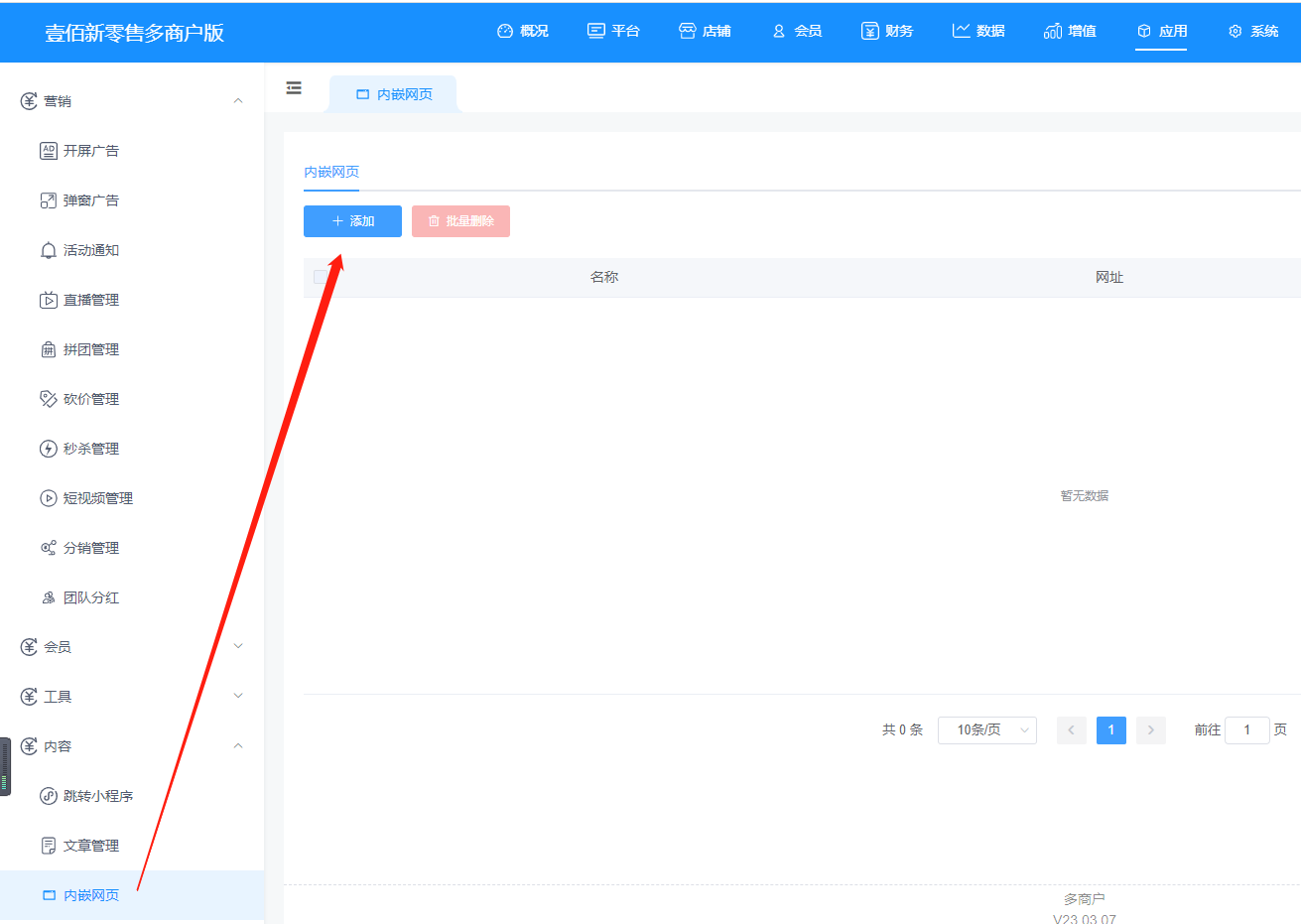Click the 财务 yen icon in the top bar
1301x924 pixels.
pos(869,31)
